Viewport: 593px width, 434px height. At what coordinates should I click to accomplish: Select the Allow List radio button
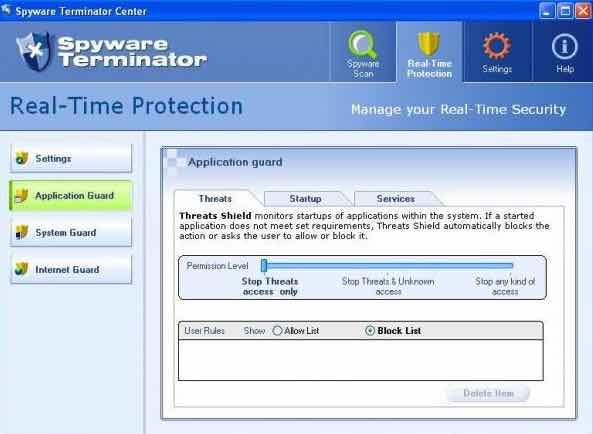click(277, 331)
